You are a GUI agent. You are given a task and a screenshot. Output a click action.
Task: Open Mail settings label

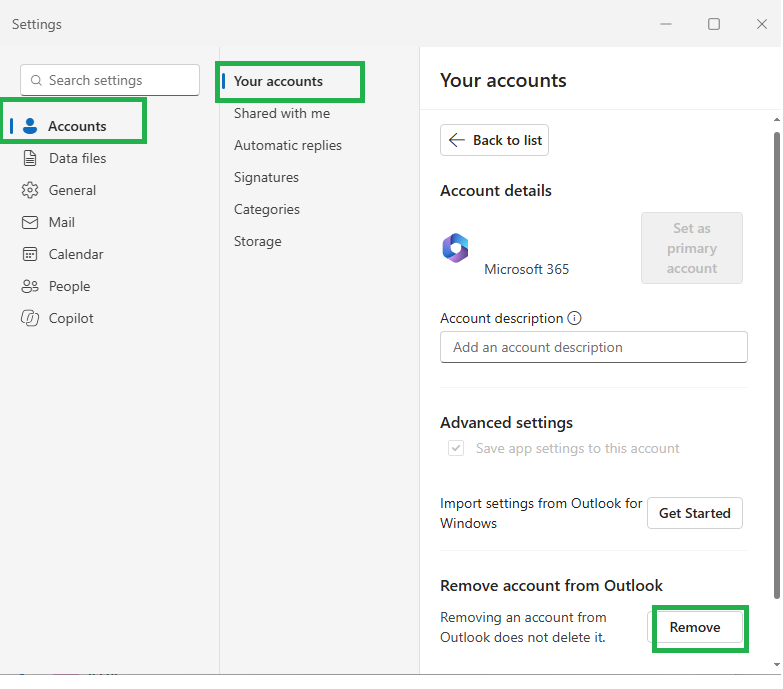[x=62, y=222]
